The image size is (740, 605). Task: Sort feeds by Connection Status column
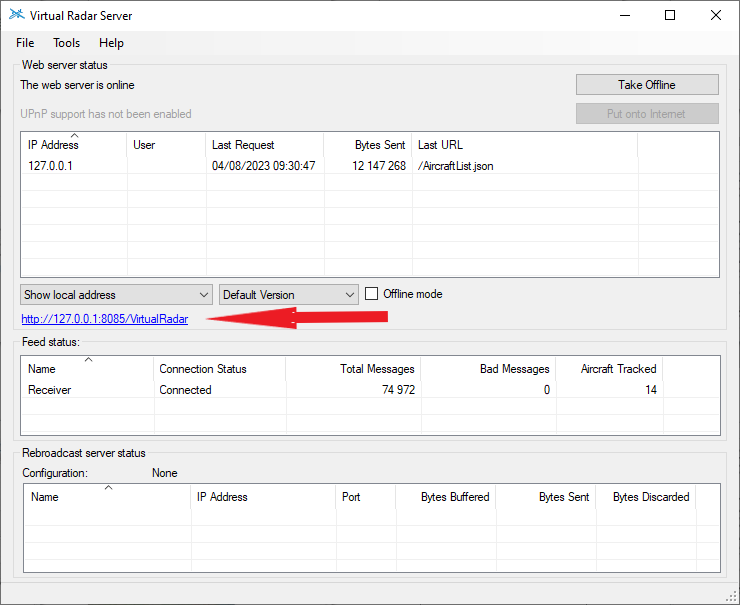(219, 369)
